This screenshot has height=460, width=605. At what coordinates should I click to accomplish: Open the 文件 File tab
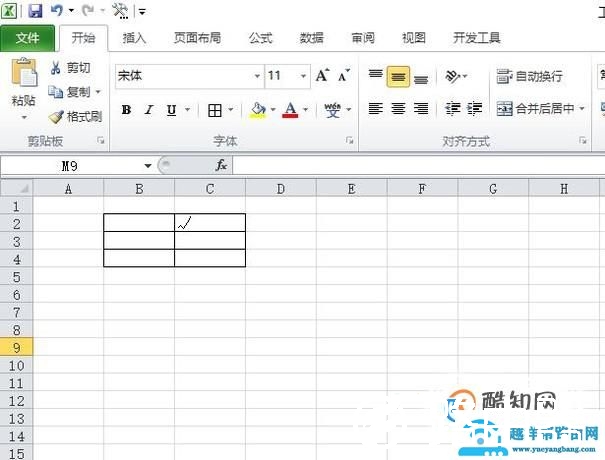27,38
